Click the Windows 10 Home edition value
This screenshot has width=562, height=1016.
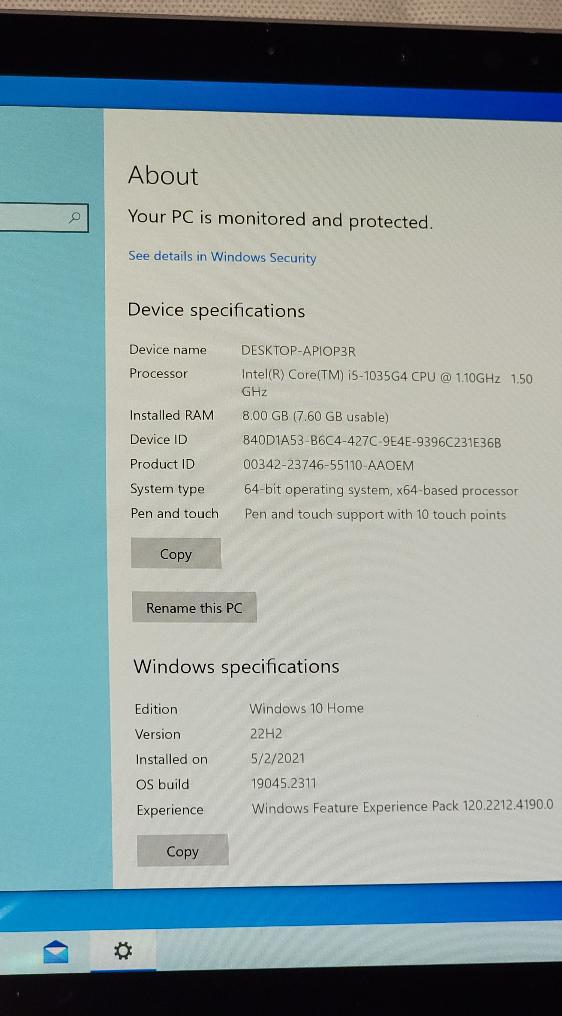(x=306, y=708)
